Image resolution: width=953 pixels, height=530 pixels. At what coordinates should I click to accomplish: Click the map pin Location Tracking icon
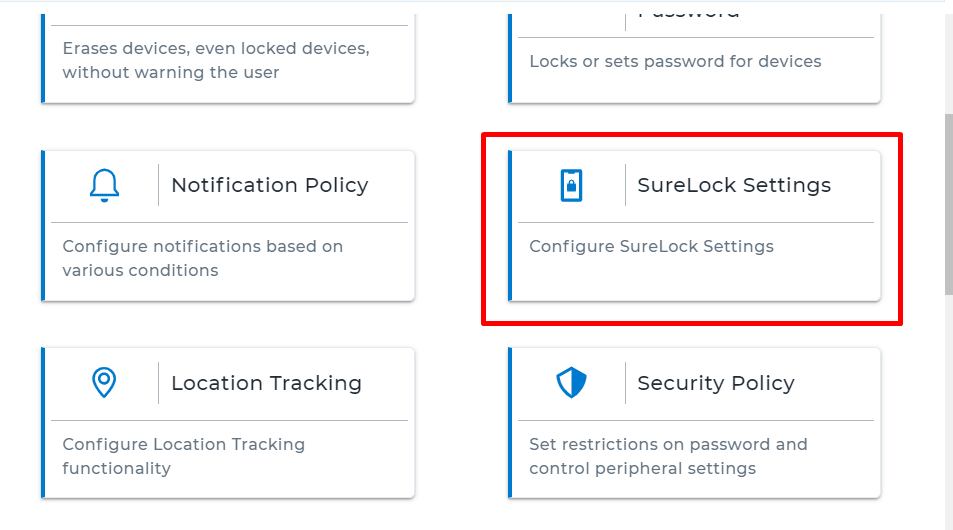coord(104,382)
